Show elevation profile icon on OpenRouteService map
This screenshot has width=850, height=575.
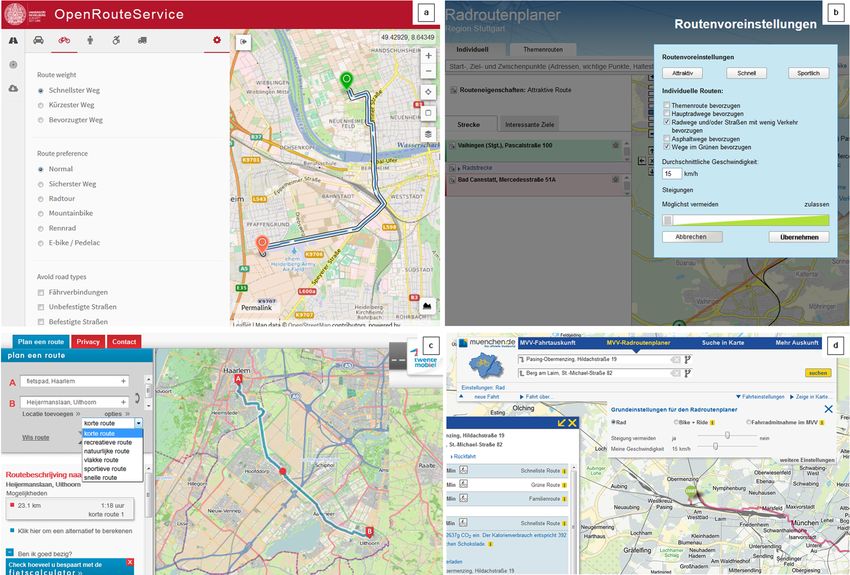point(428,306)
